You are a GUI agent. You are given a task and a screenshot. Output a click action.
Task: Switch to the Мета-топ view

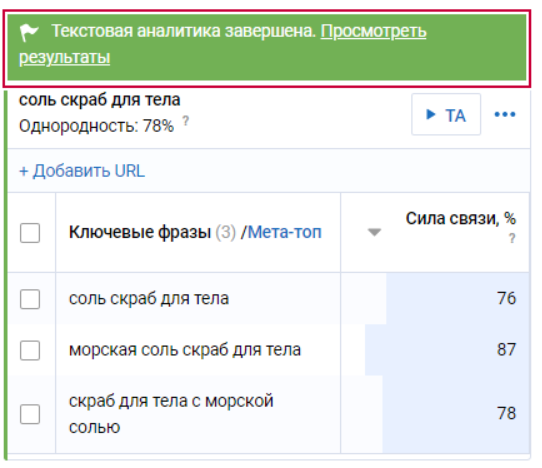coord(285,232)
